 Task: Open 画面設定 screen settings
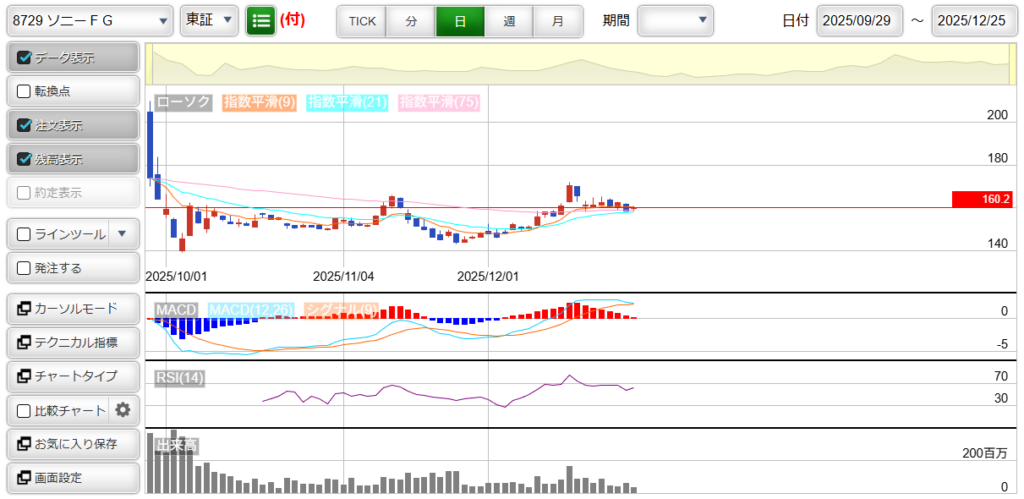[x=72, y=477]
